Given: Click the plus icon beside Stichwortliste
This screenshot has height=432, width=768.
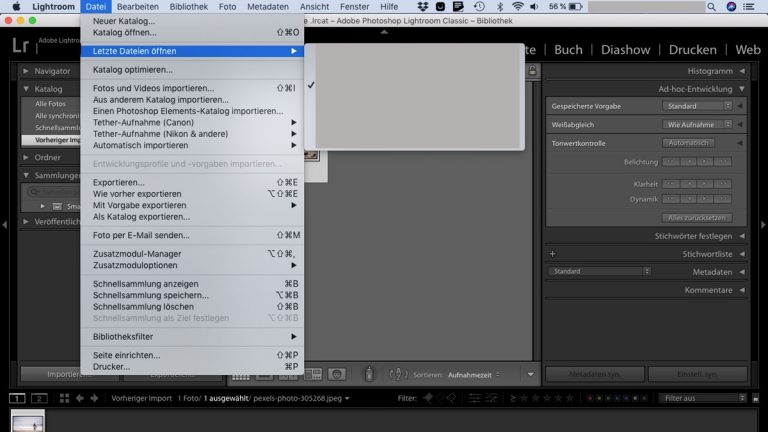Looking at the screenshot, I should [x=552, y=254].
